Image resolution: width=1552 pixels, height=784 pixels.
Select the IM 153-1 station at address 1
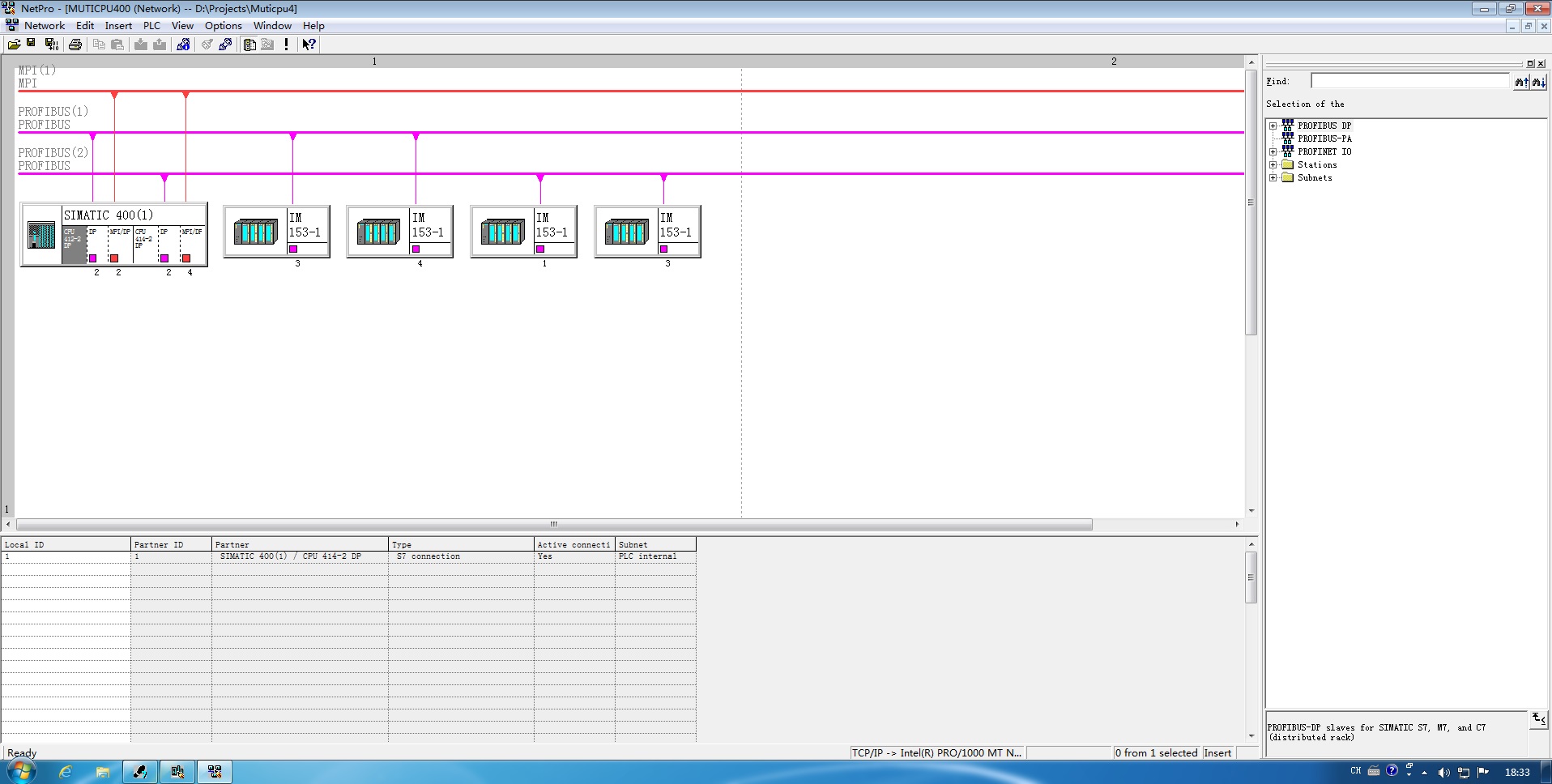pos(523,232)
